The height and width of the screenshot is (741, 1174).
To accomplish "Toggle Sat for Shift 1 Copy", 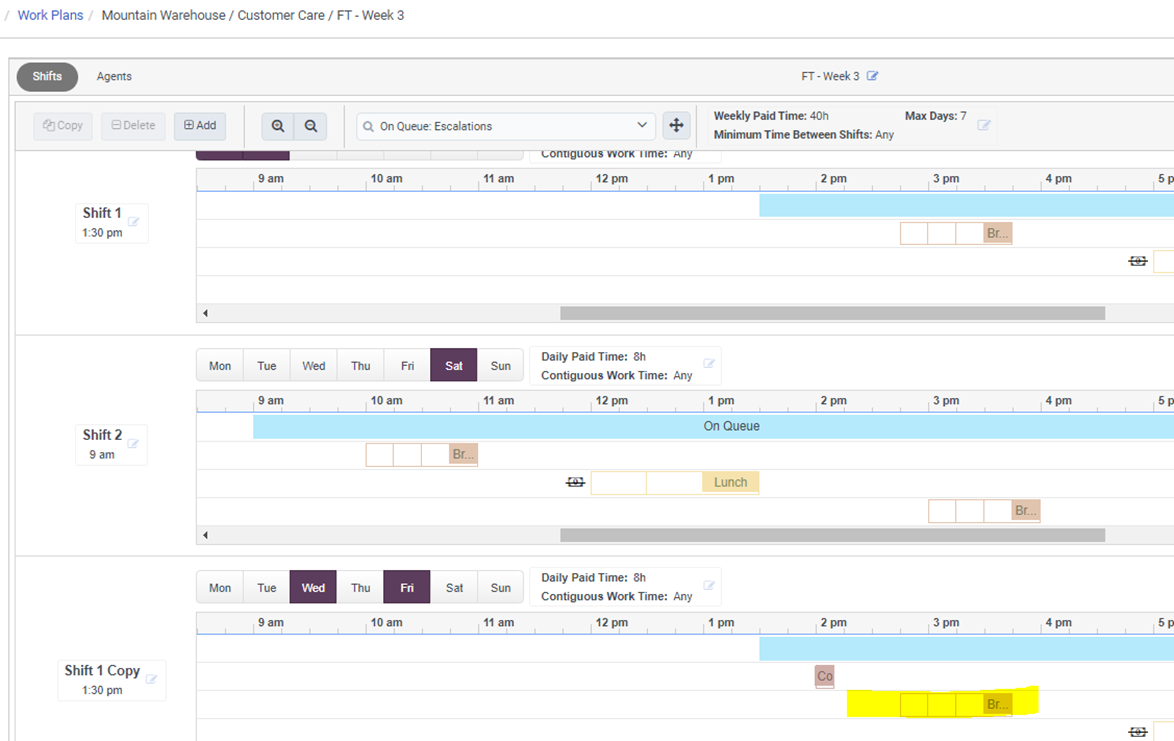I will coord(454,588).
